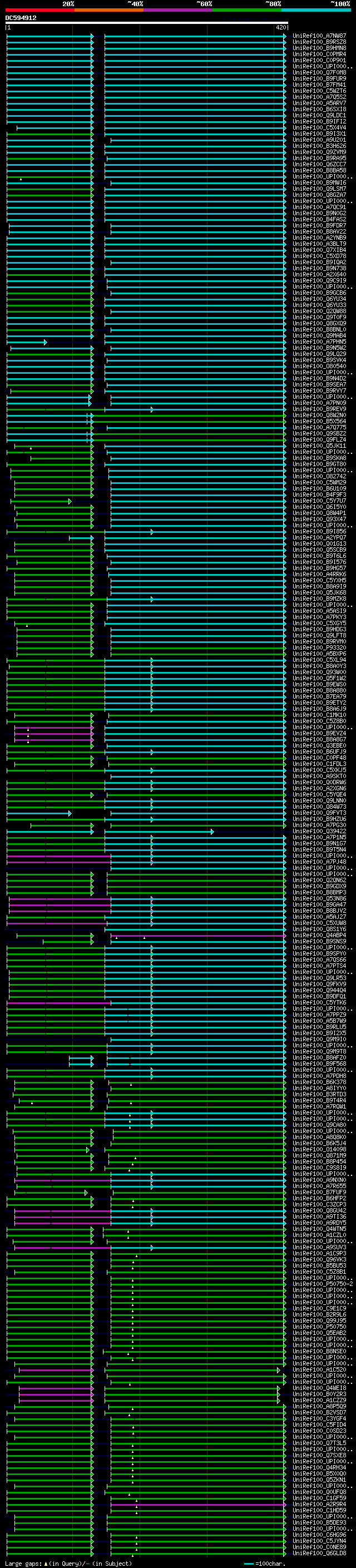The height and width of the screenshot is (1568, 356).
Task: Open hit UniRef100_A7PG30
Action: pos(319,825)
